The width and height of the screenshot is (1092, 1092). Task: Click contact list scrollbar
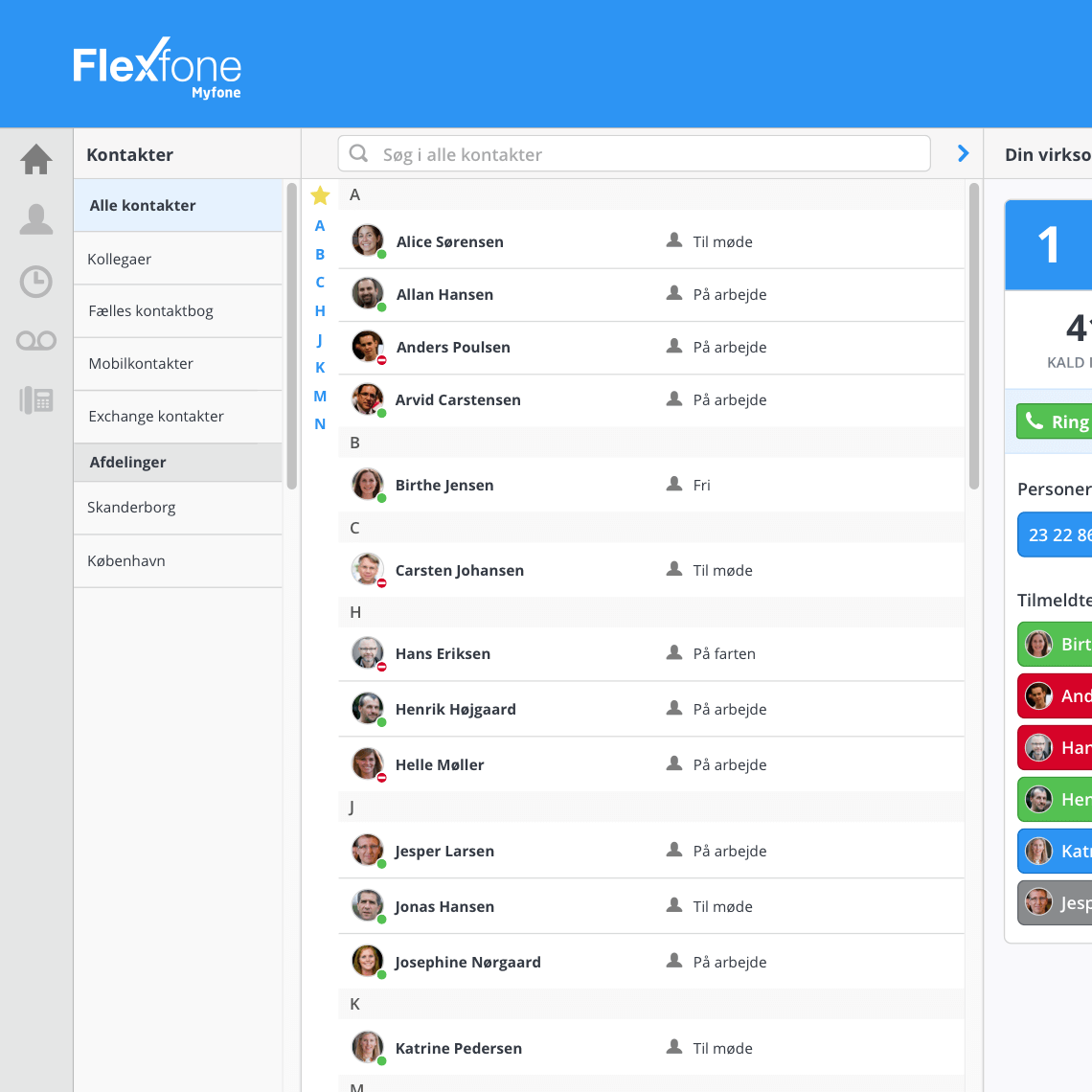(x=973, y=335)
